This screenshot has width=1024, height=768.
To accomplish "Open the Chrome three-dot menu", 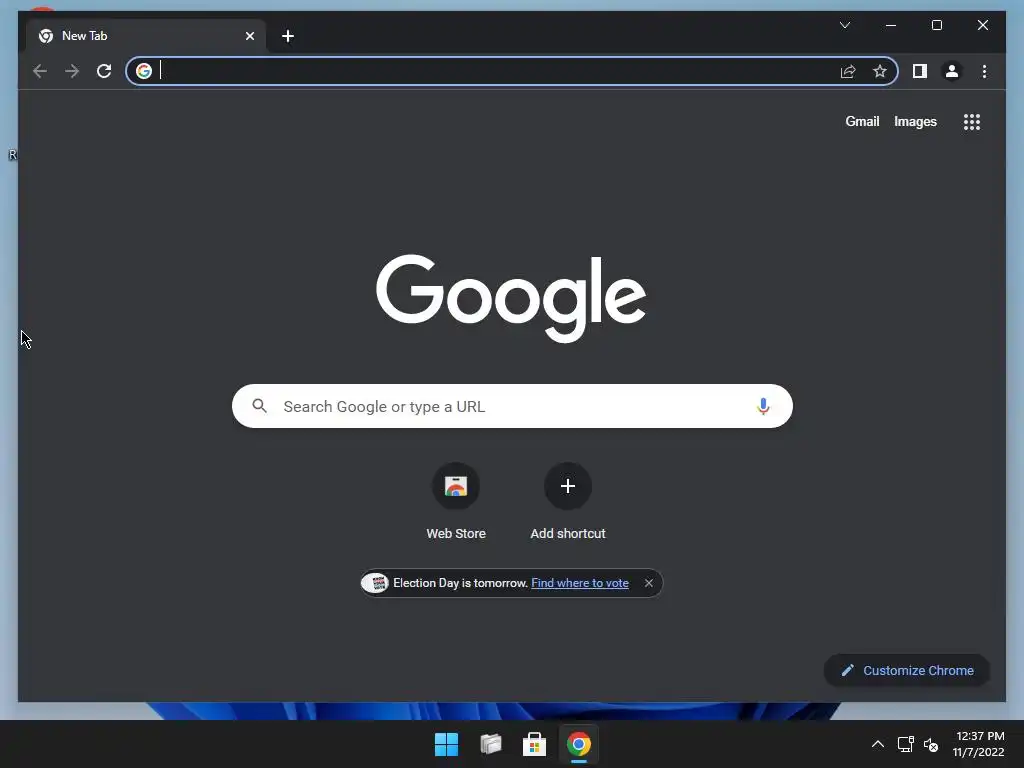I will (984, 71).
